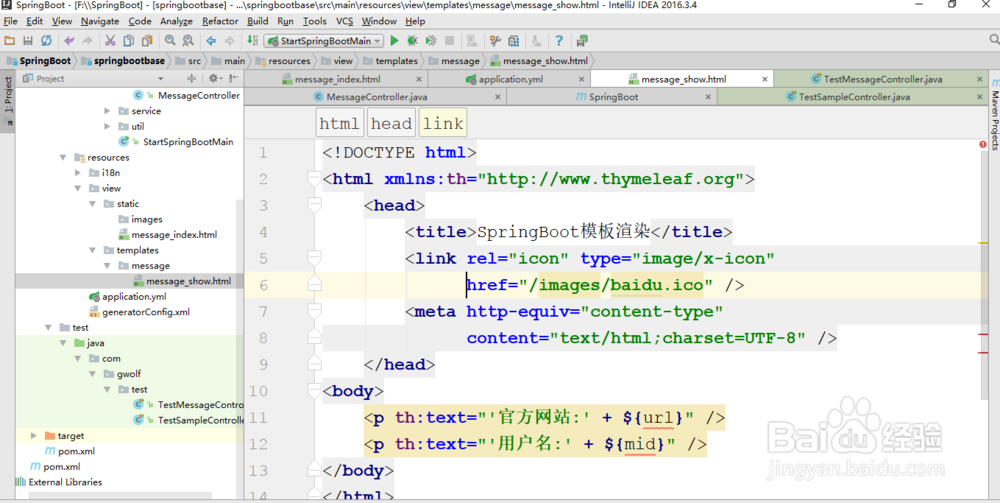Viewport: 1000px width, 503px height.
Task: Click the Undo arrow icon
Action: pos(69,41)
